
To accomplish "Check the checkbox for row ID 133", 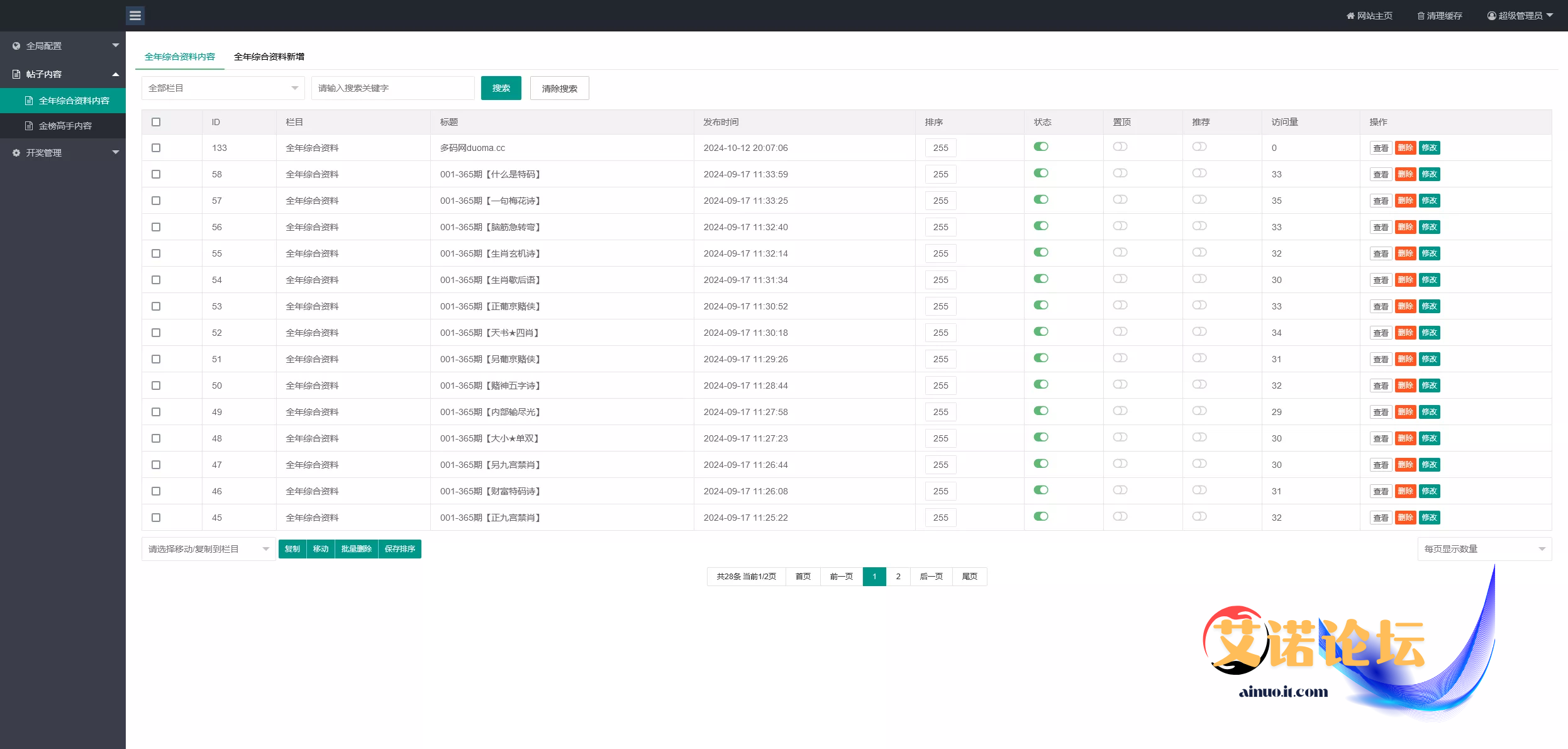I will click(x=156, y=148).
